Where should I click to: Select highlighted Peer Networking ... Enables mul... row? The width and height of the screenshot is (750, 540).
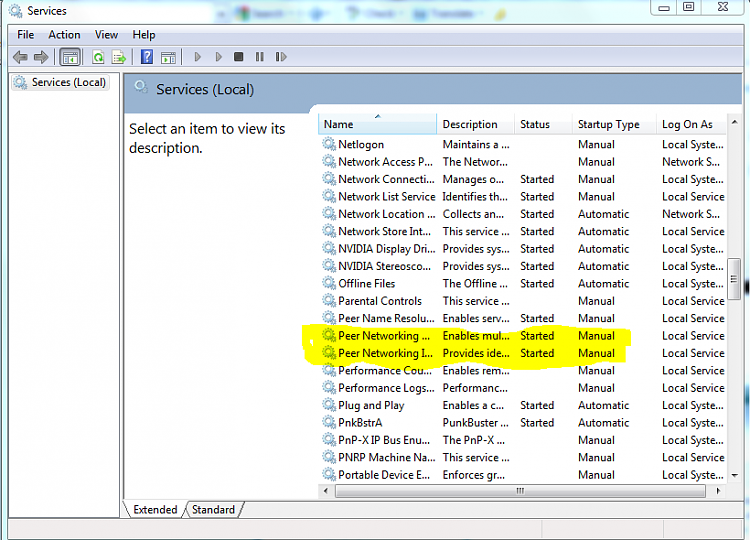pos(523,335)
